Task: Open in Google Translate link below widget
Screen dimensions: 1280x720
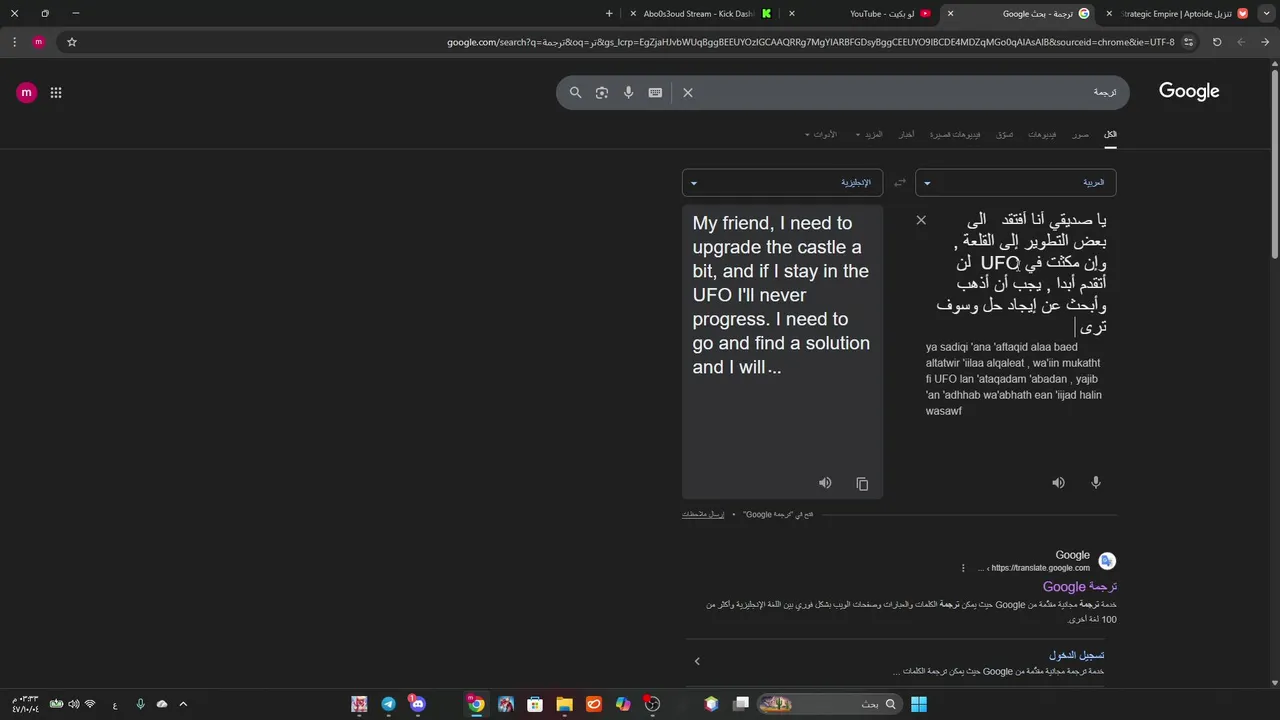Action: tap(778, 514)
